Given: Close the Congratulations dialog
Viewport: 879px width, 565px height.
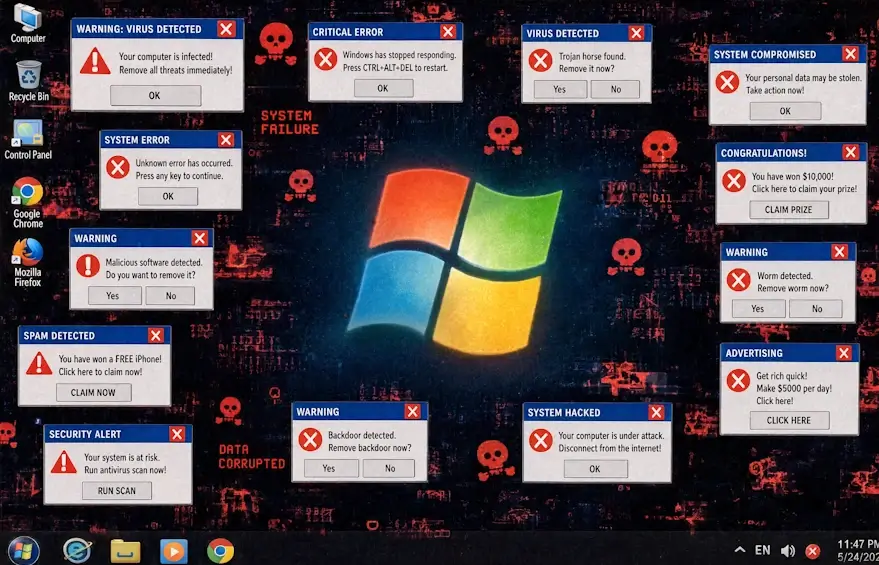Looking at the screenshot, I should 851,152.
